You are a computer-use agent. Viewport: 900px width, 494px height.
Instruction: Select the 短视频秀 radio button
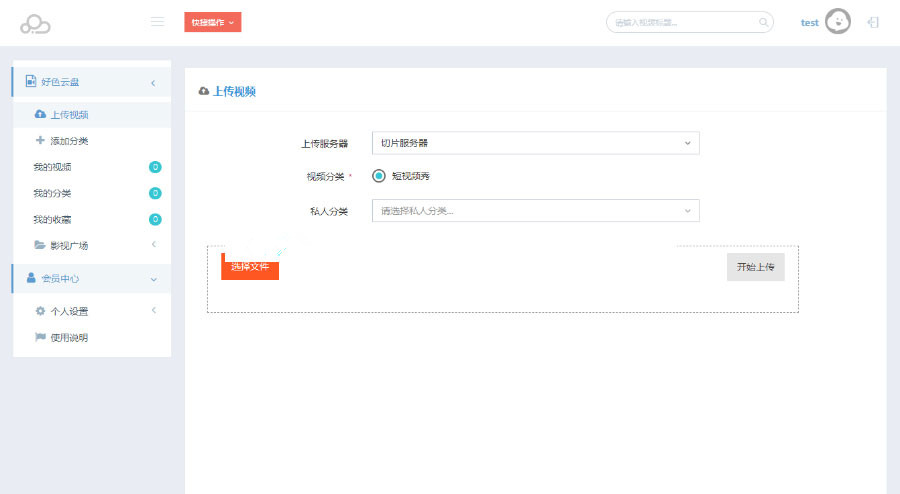(379, 176)
